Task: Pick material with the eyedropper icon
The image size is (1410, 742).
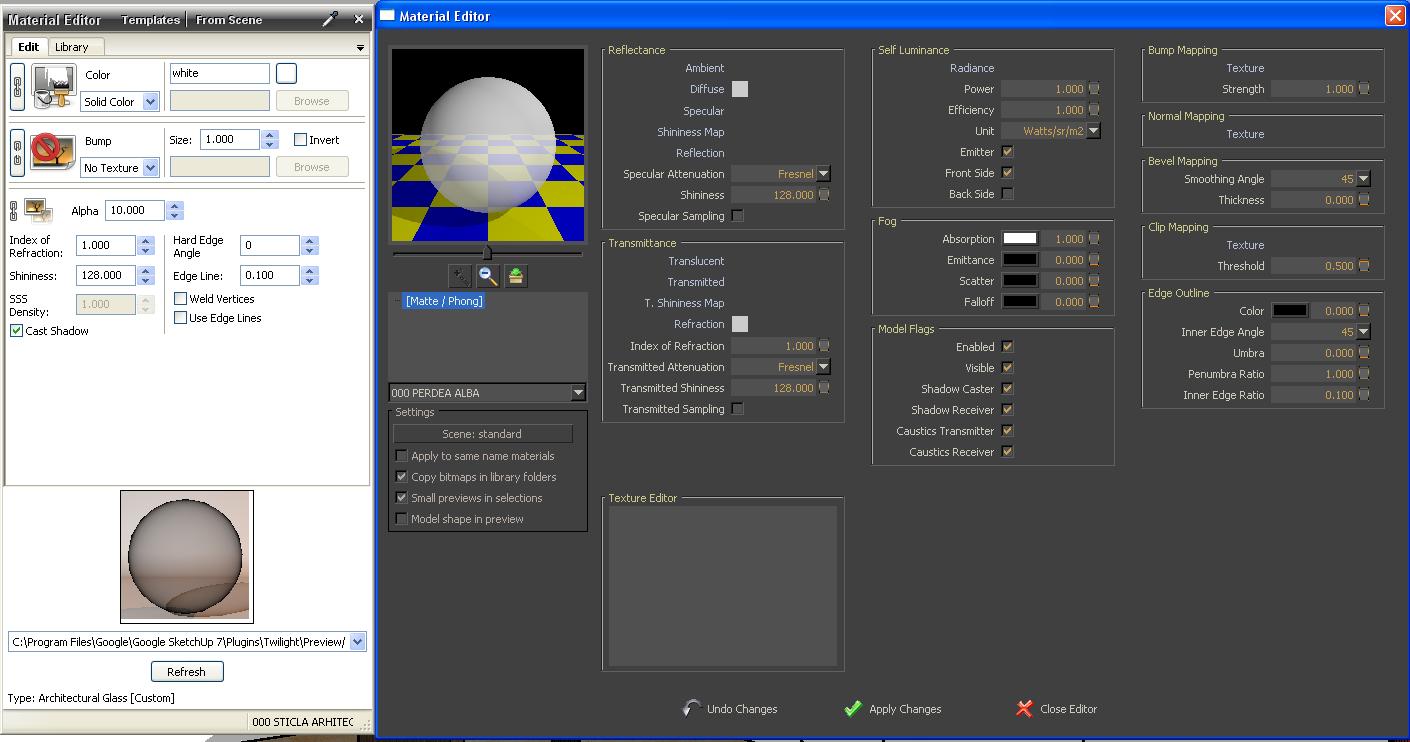Action: (x=331, y=19)
